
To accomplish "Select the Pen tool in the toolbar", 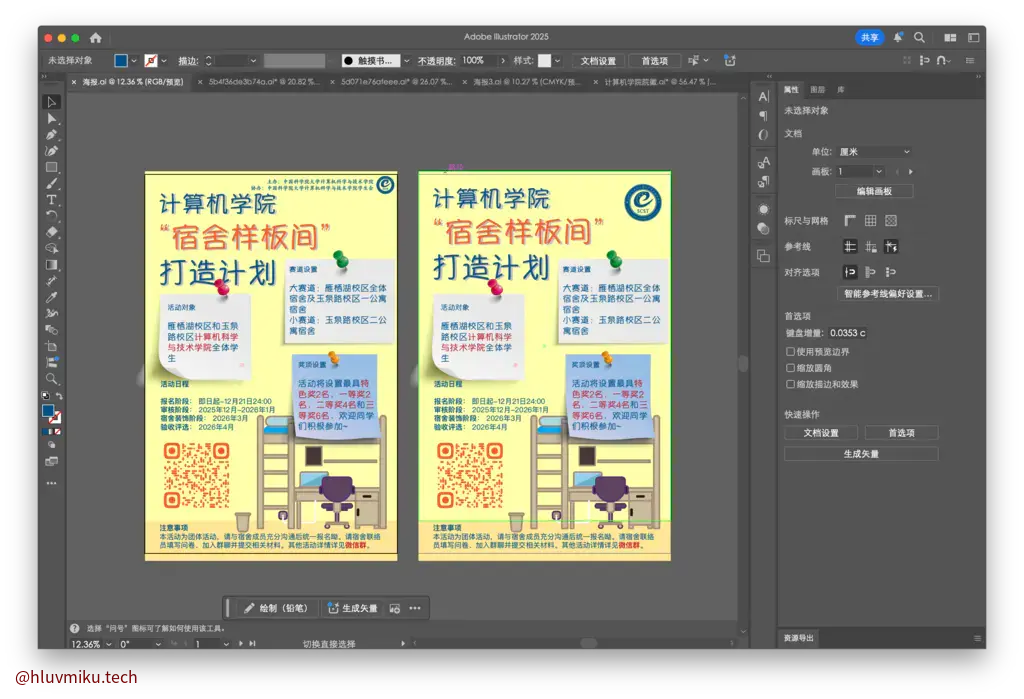I will coord(52,135).
